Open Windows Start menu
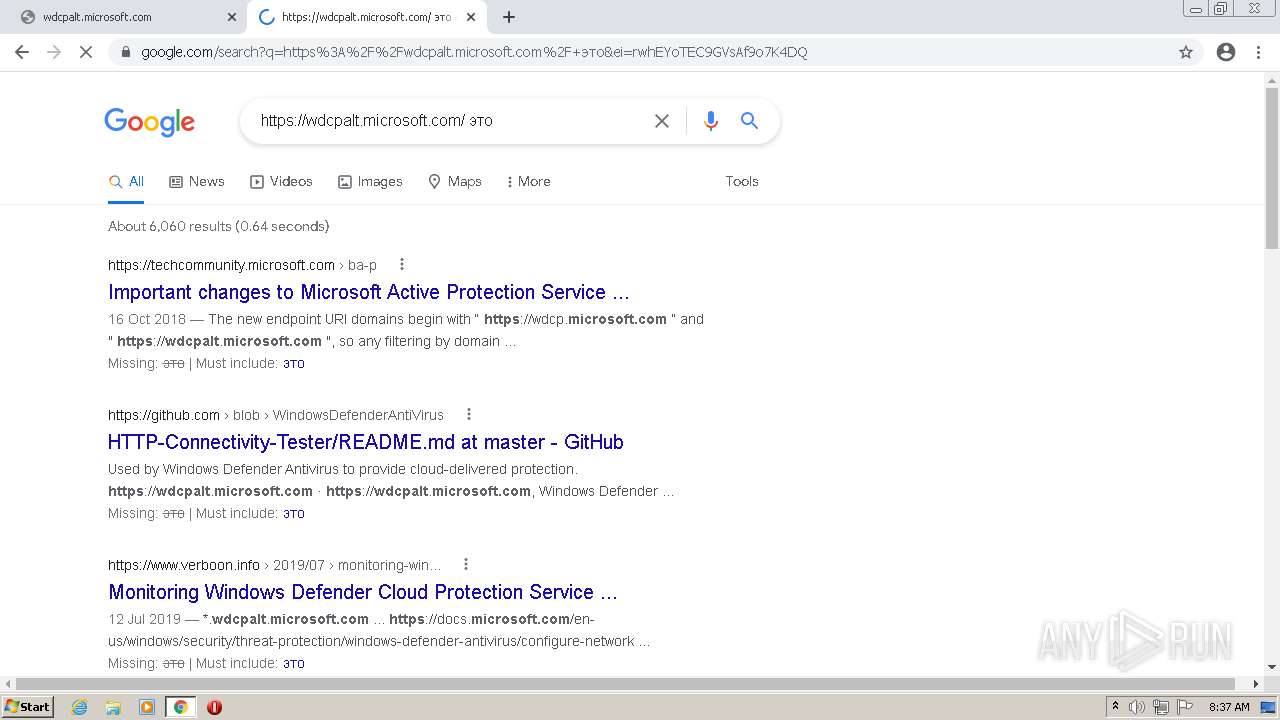The image size is (1280, 720). point(27,707)
